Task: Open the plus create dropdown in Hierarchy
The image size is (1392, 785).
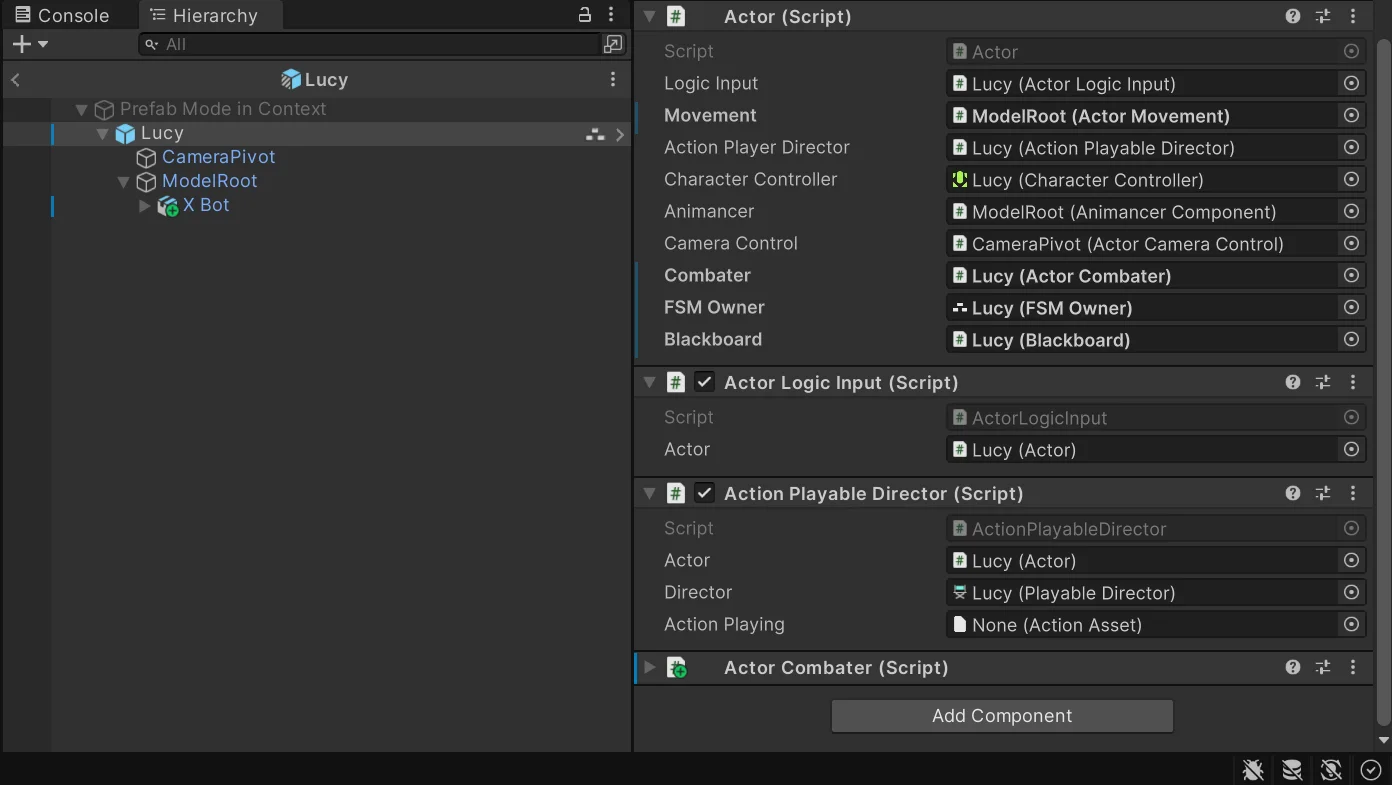Action: (30, 44)
